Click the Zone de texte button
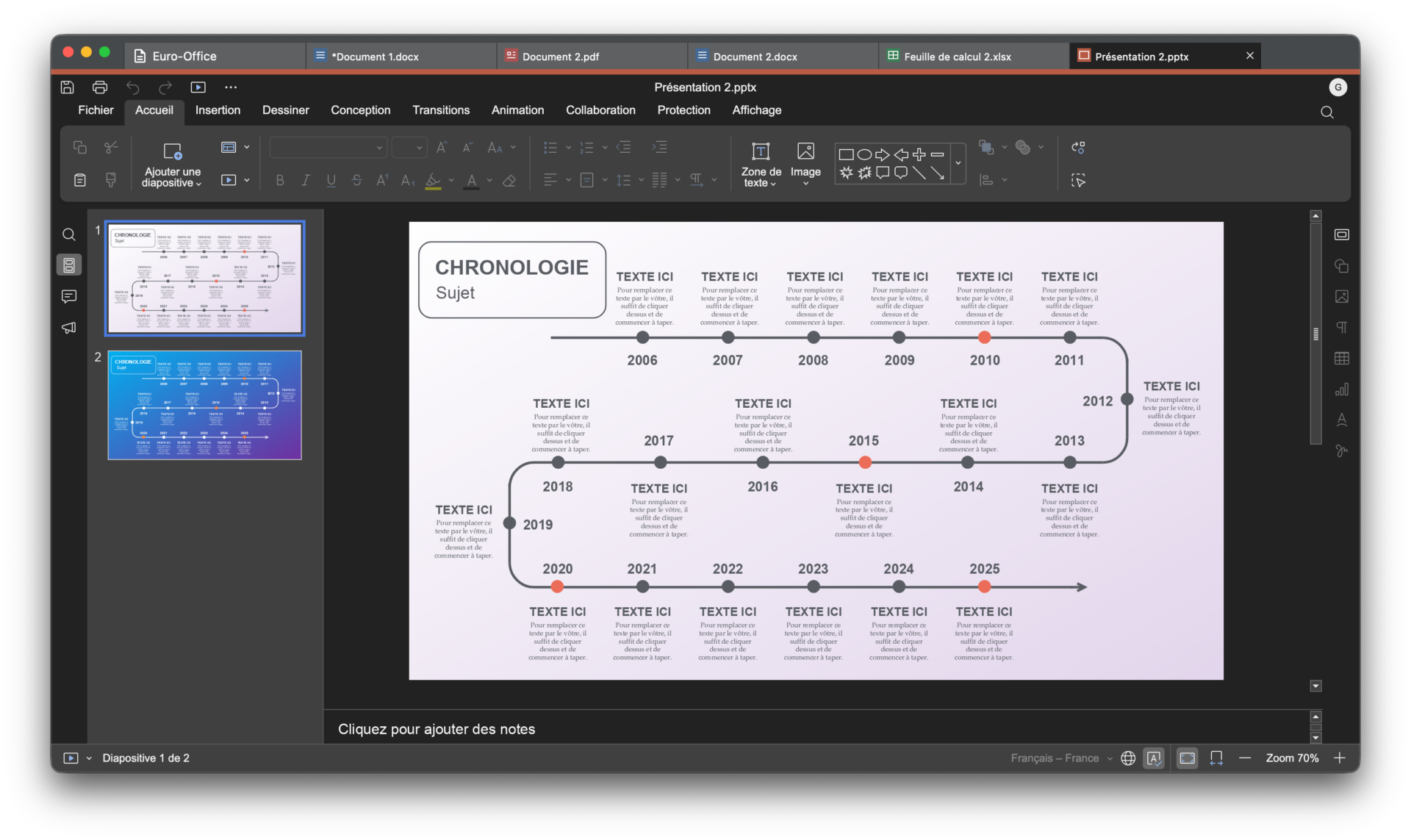Image resolution: width=1411 pixels, height=840 pixels. coord(761,165)
